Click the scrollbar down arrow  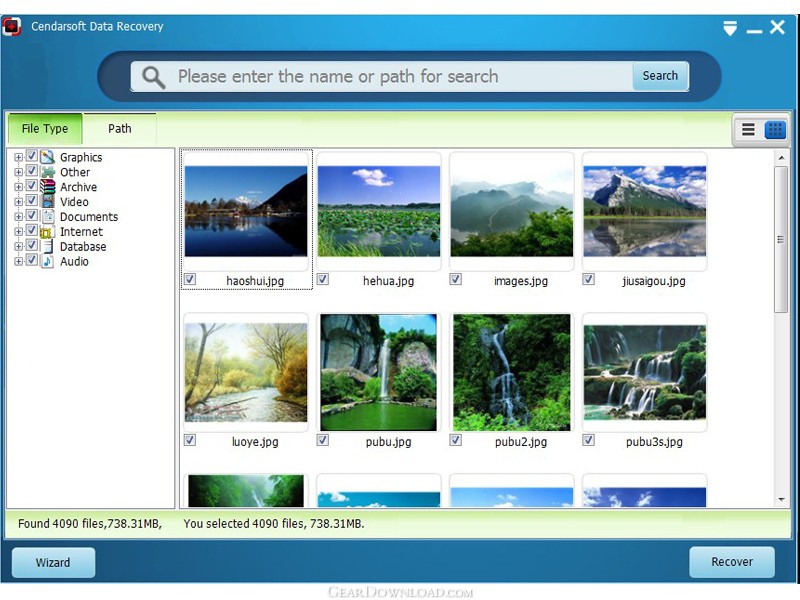[781, 500]
